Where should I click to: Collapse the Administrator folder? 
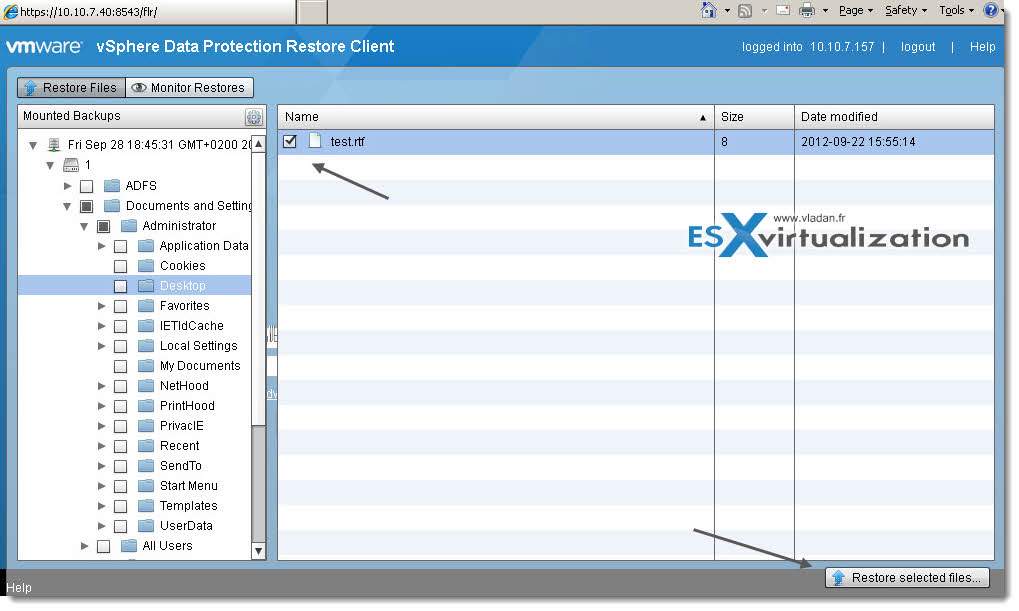[x=84, y=227]
